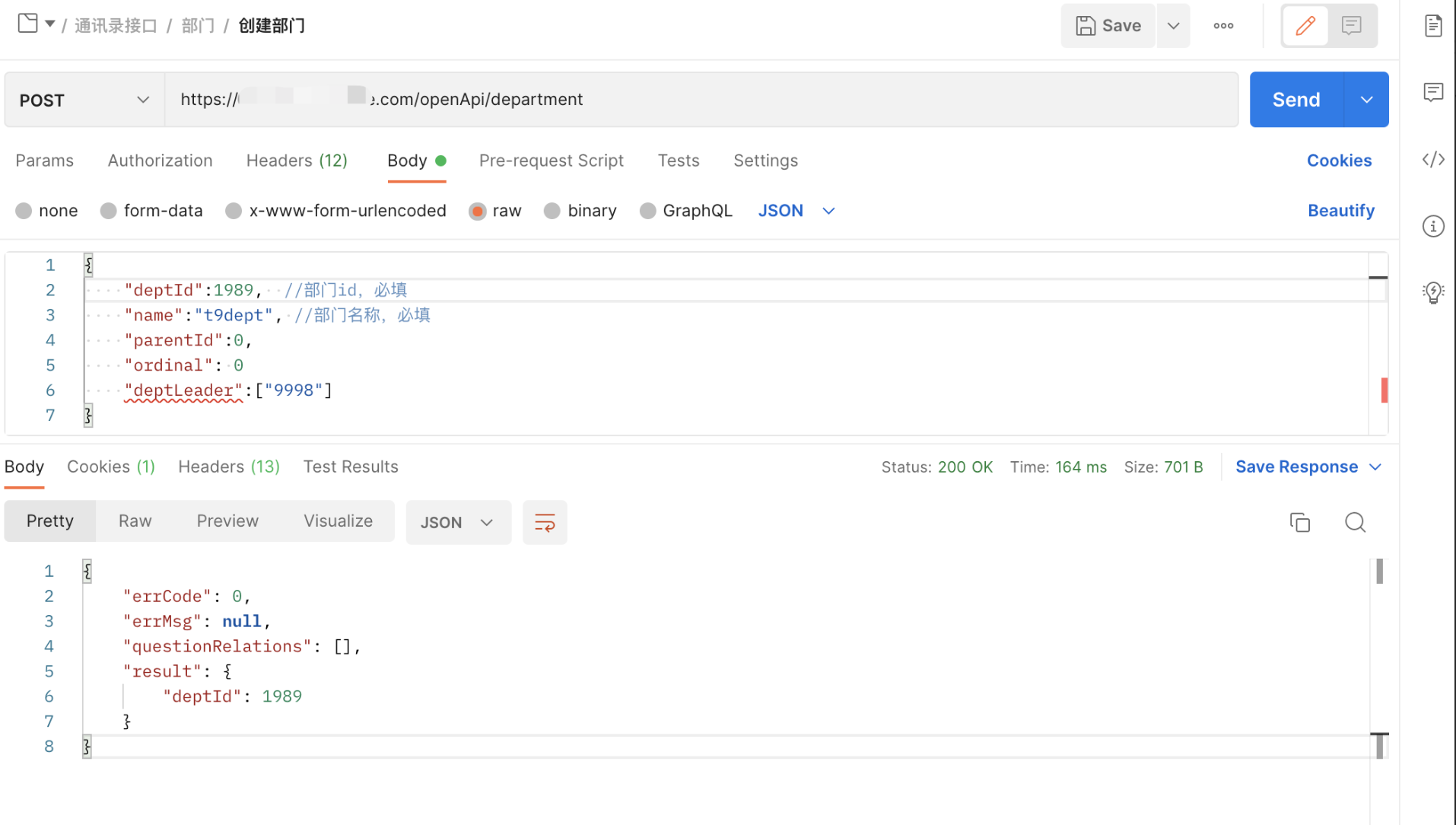Click the red error marker in editor minimap

click(1384, 390)
